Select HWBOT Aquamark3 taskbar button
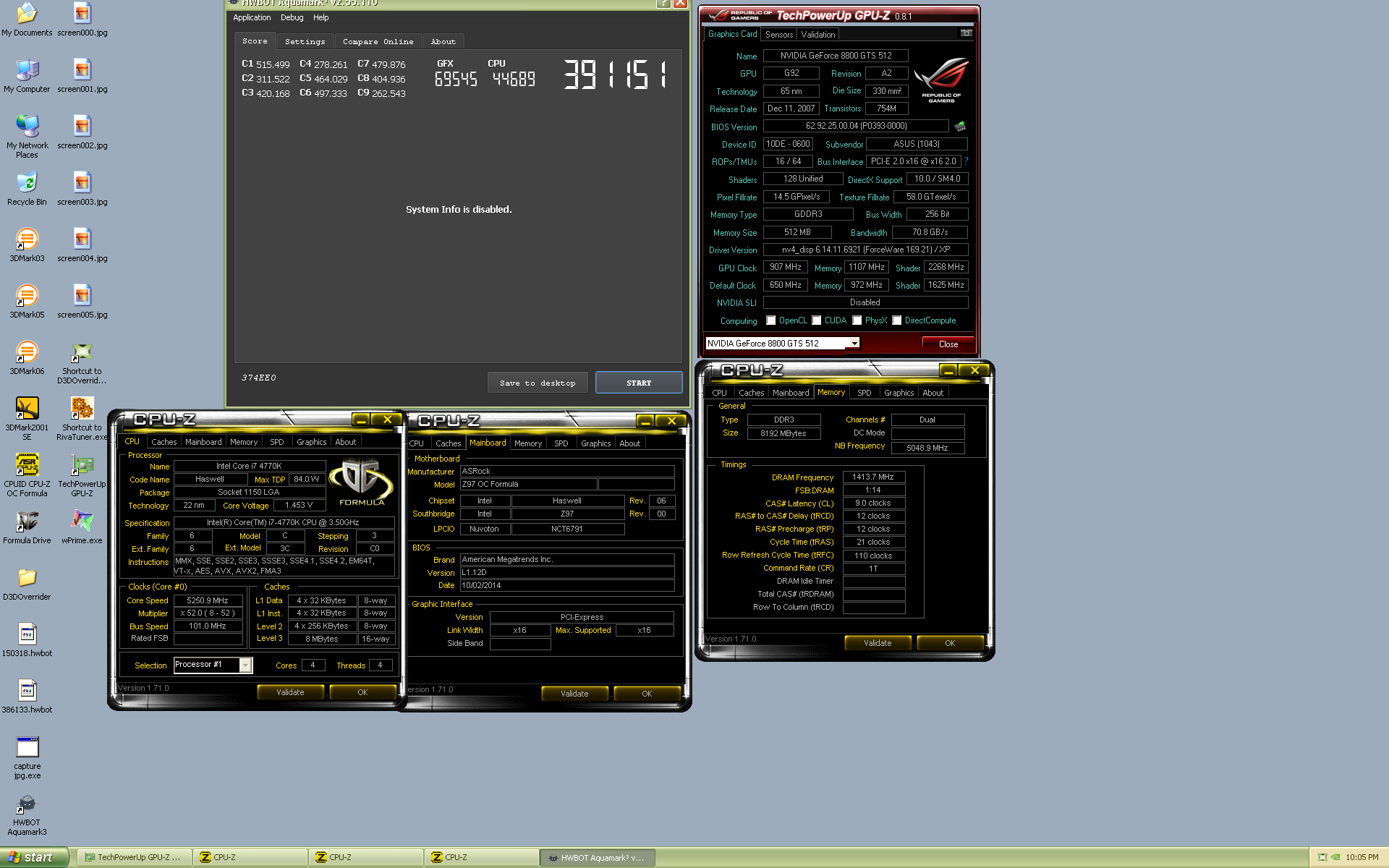This screenshot has width=1389, height=868. click(x=597, y=857)
